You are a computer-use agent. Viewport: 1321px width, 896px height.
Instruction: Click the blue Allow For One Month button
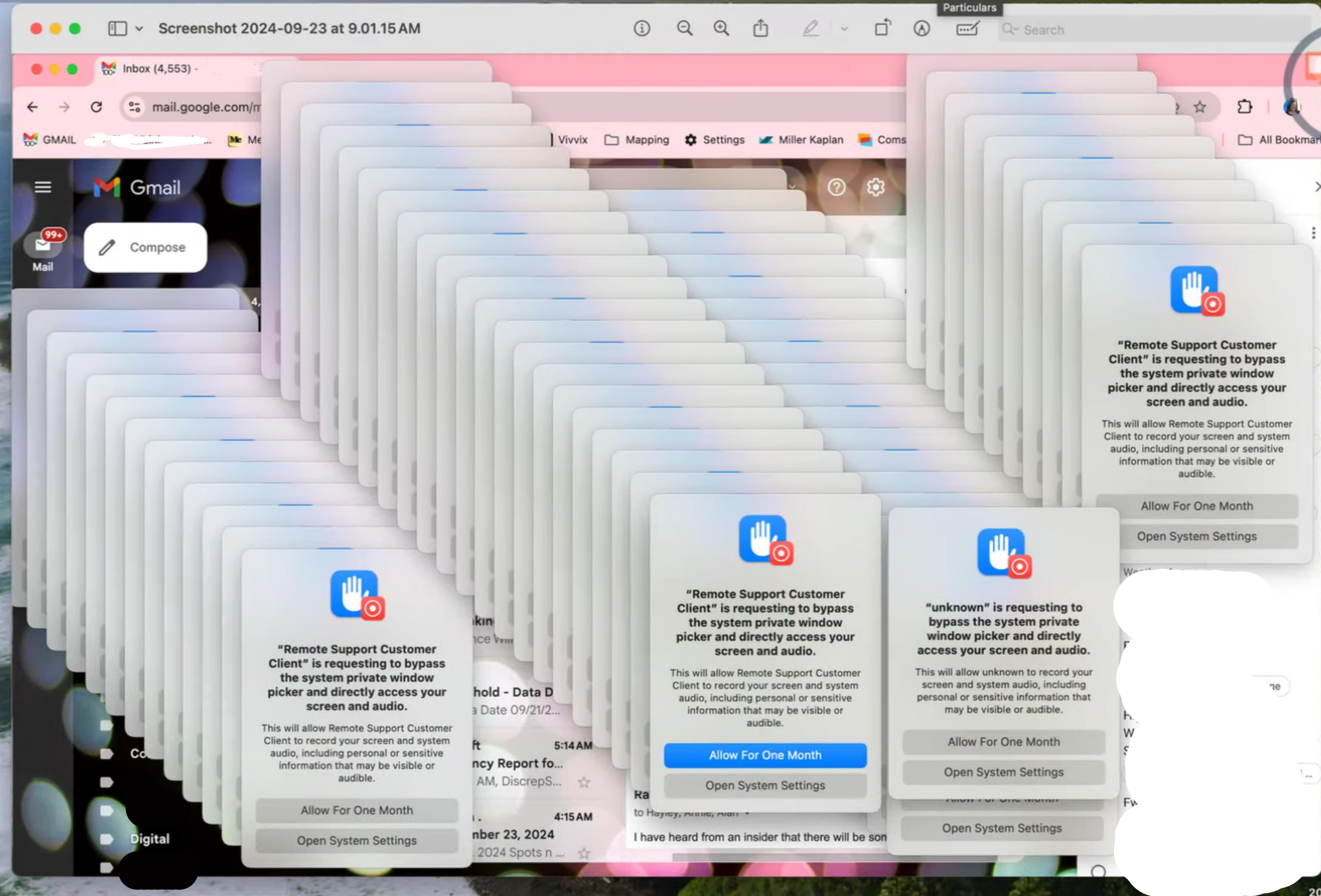click(765, 755)
